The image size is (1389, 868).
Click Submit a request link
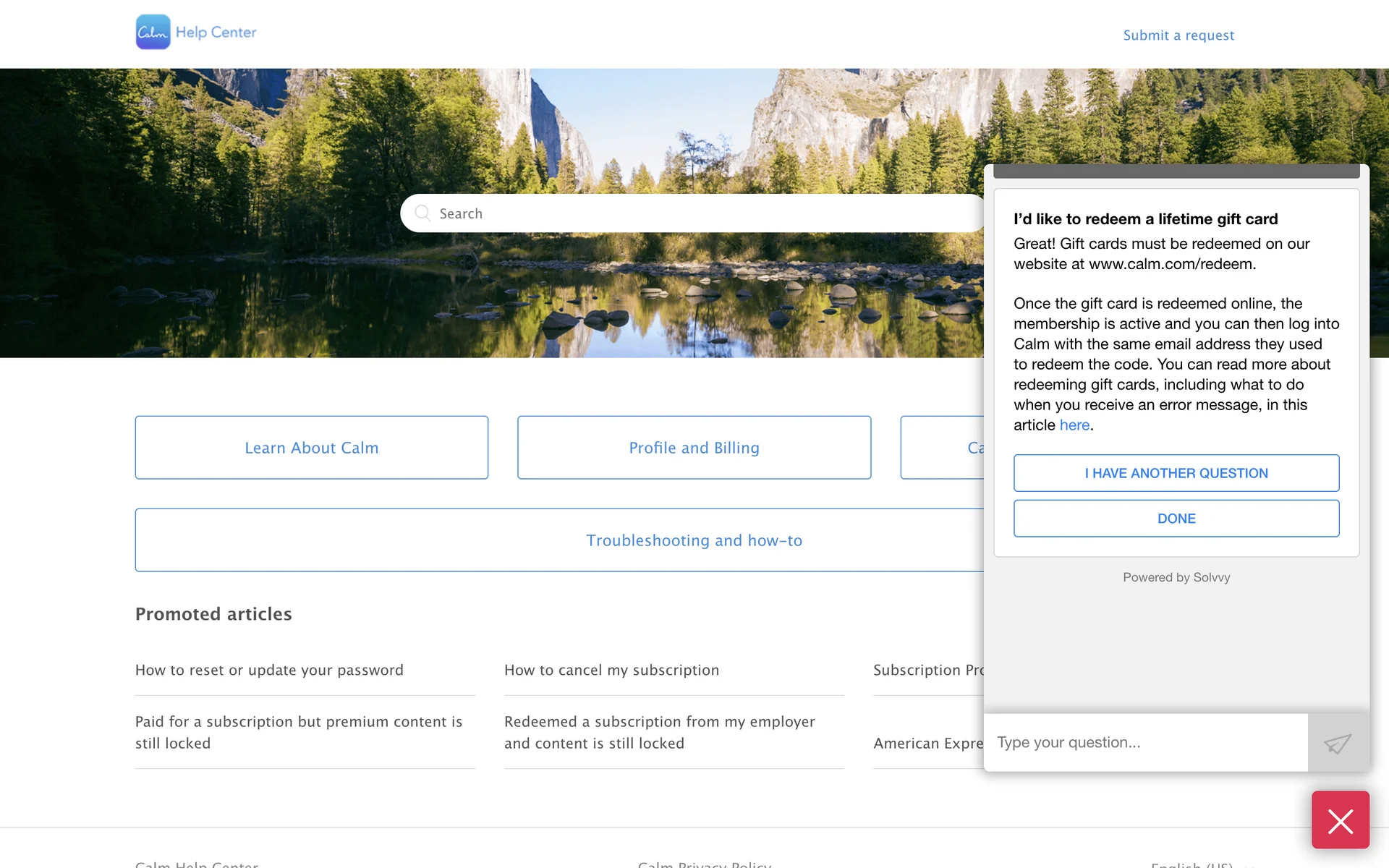(x=1178, y=35)
